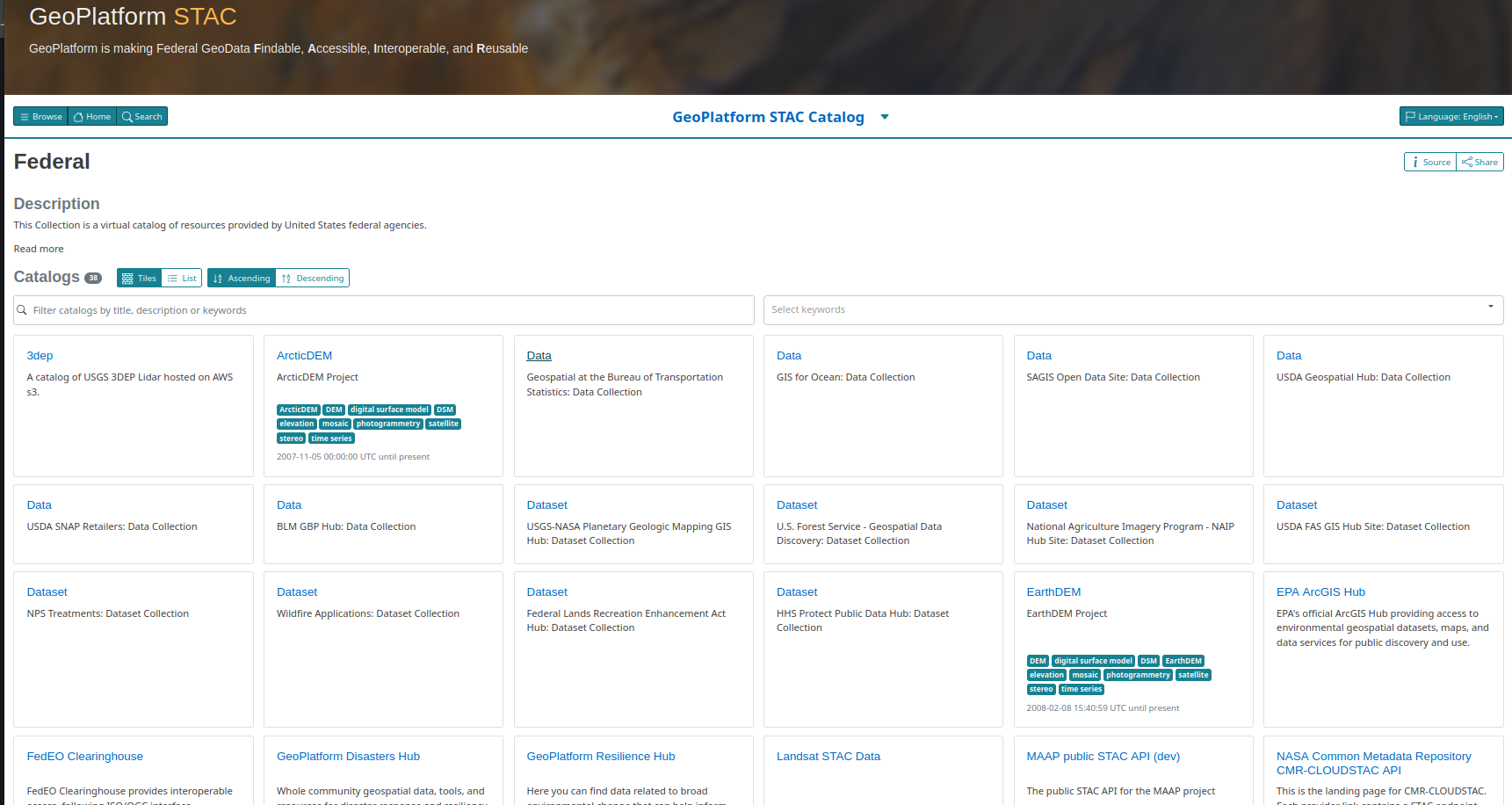
Task: Open Data link for USDA Geospatial Hub
Action: 1289,356
